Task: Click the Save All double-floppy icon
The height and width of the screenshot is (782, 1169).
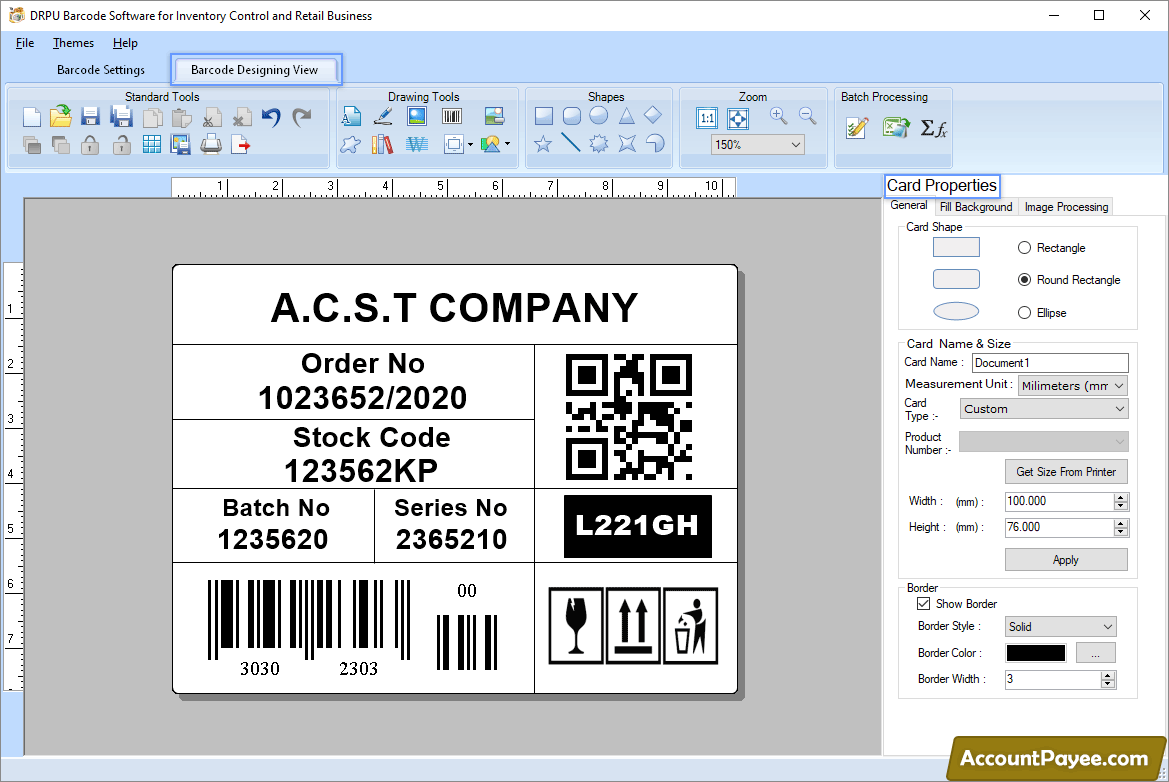Action: [x=121, y=116]
